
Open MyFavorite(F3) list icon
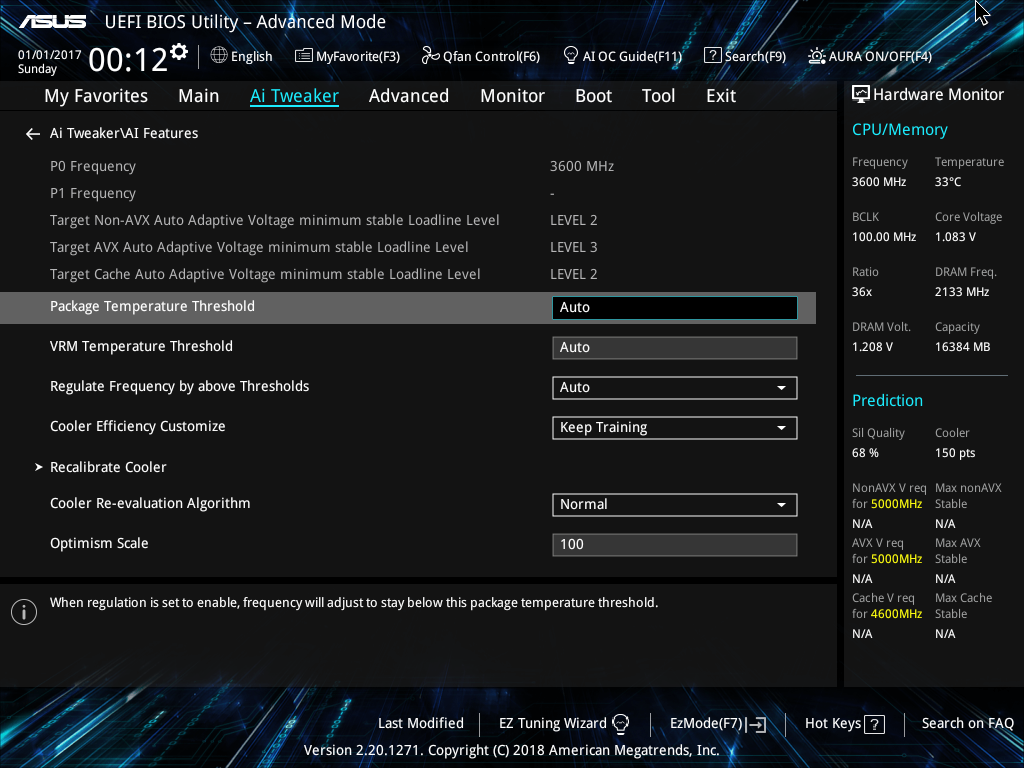click(x=304, y=56)
